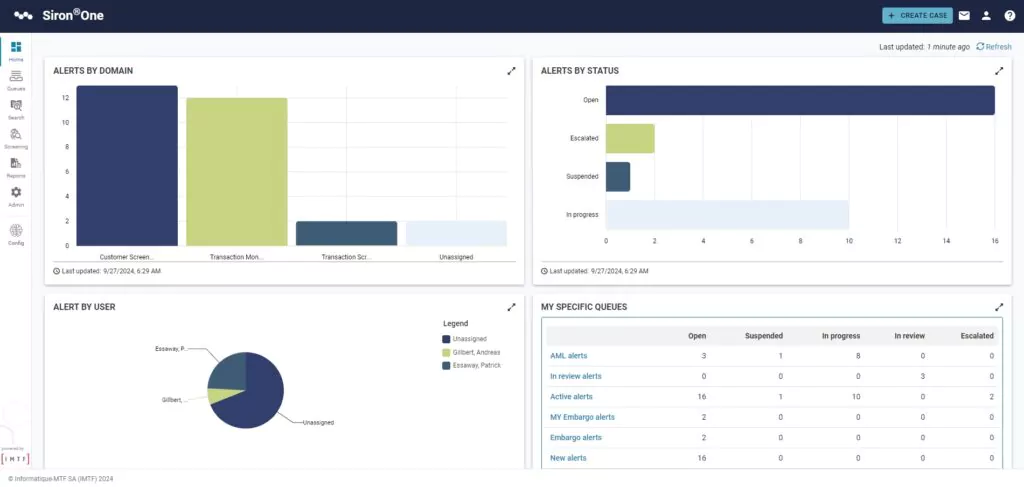1024x487 pixels.
Task: Open the mail envelope icon in header
Action: 964,15
